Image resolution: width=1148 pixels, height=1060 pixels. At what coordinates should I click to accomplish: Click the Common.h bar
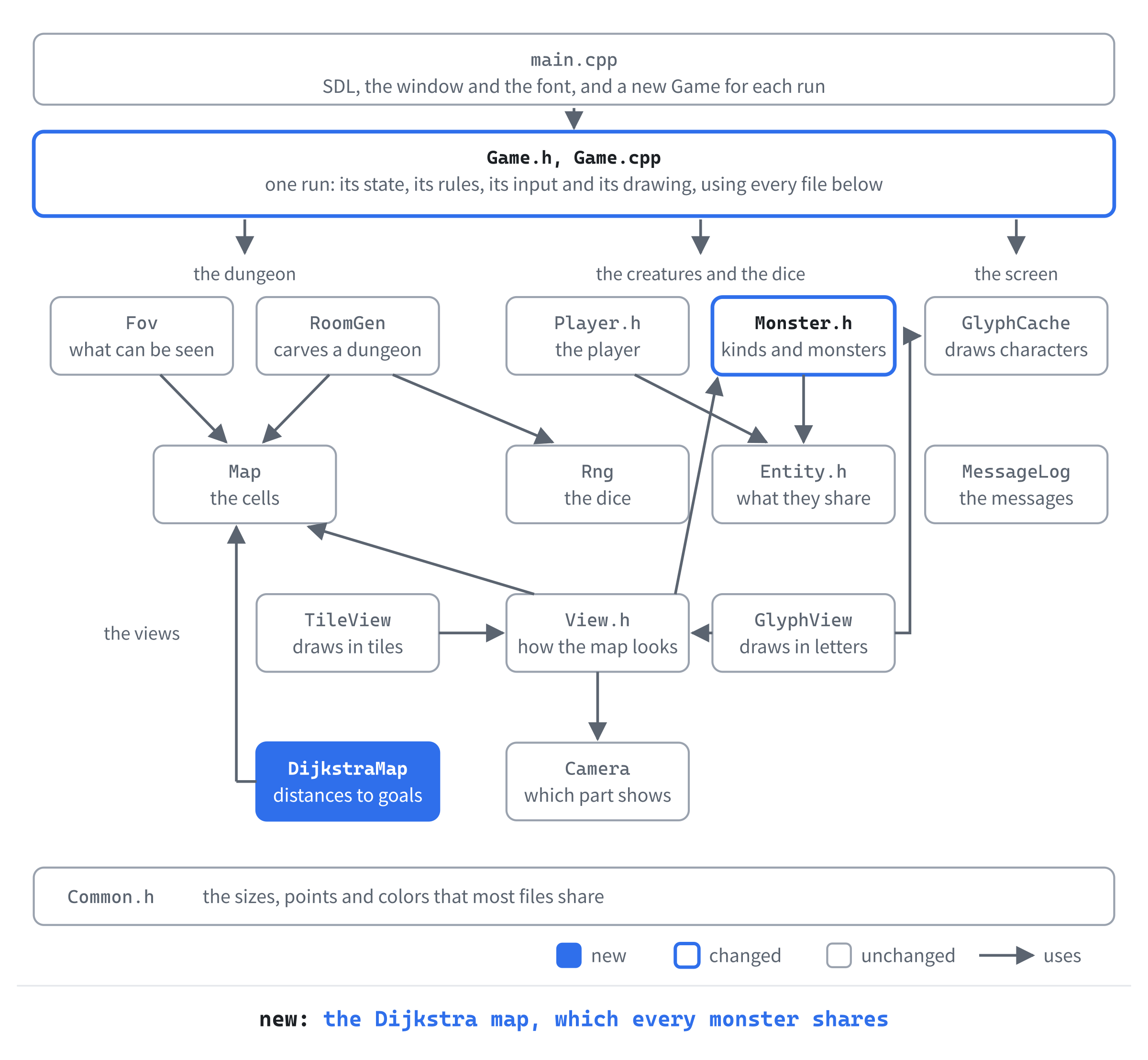point(574,896)
